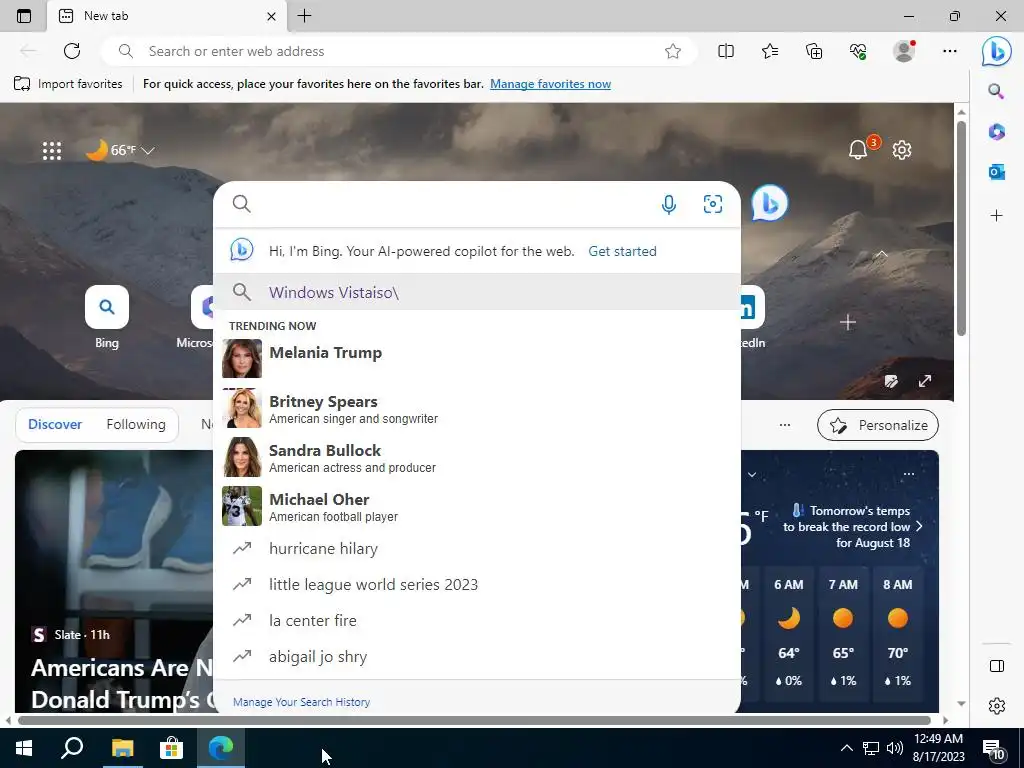
Task: Click the vertical page scrollbar
Action: click(x=961, y=229)
